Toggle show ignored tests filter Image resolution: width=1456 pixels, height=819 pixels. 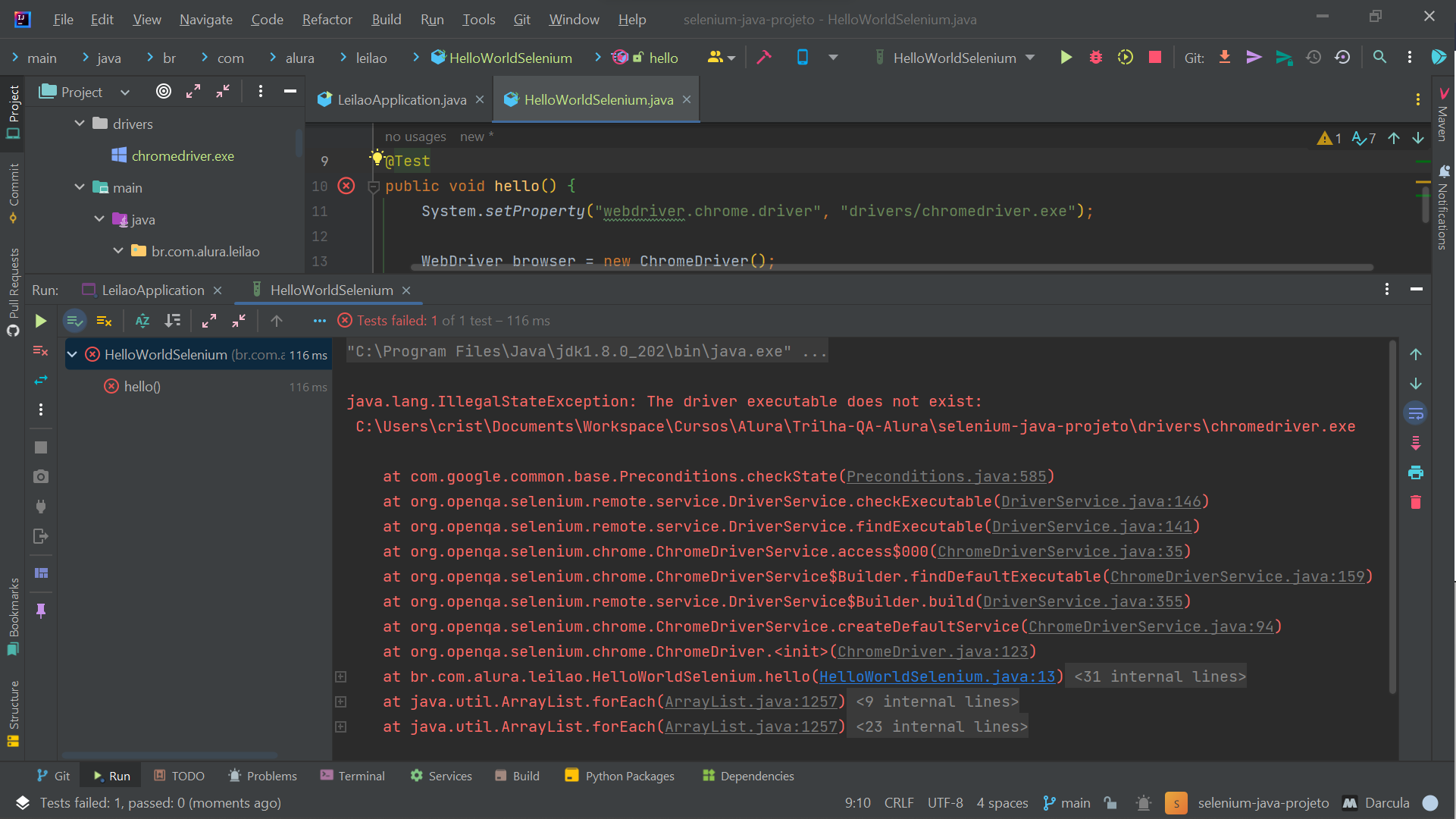(105, 321)
